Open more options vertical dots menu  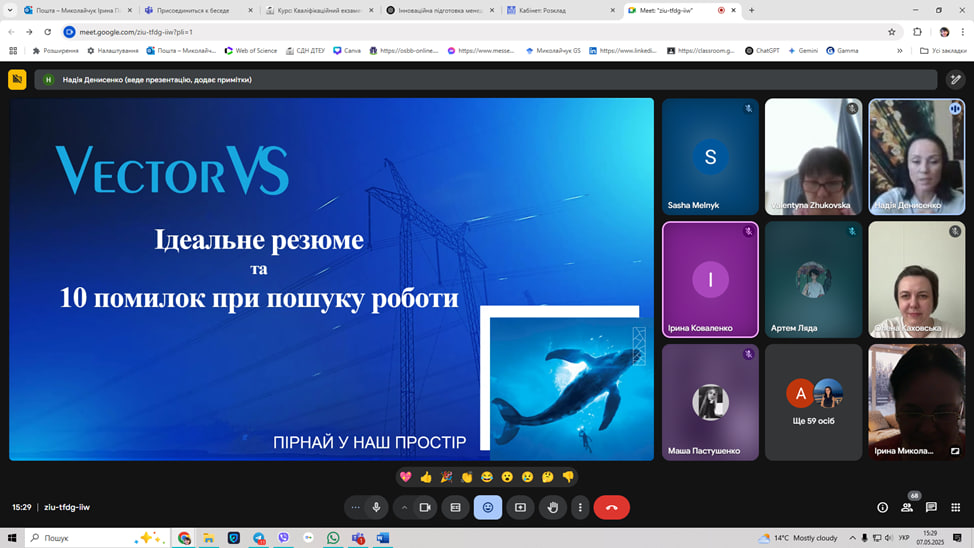580,508
